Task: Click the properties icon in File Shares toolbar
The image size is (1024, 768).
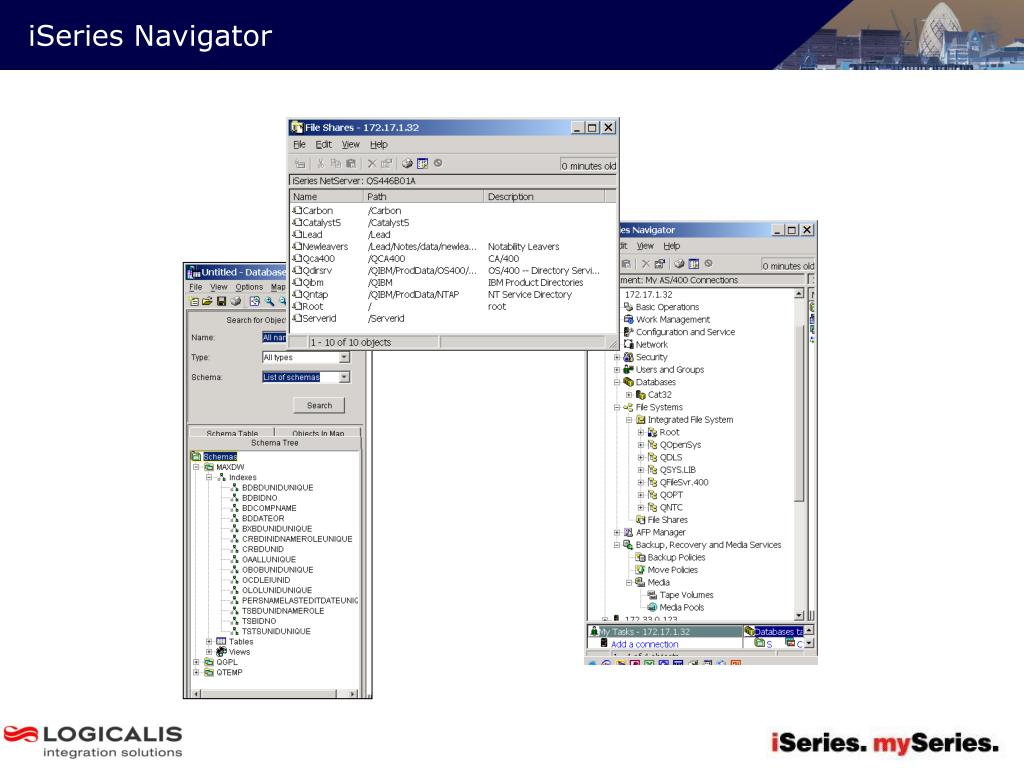Action: tap(386, 163)
